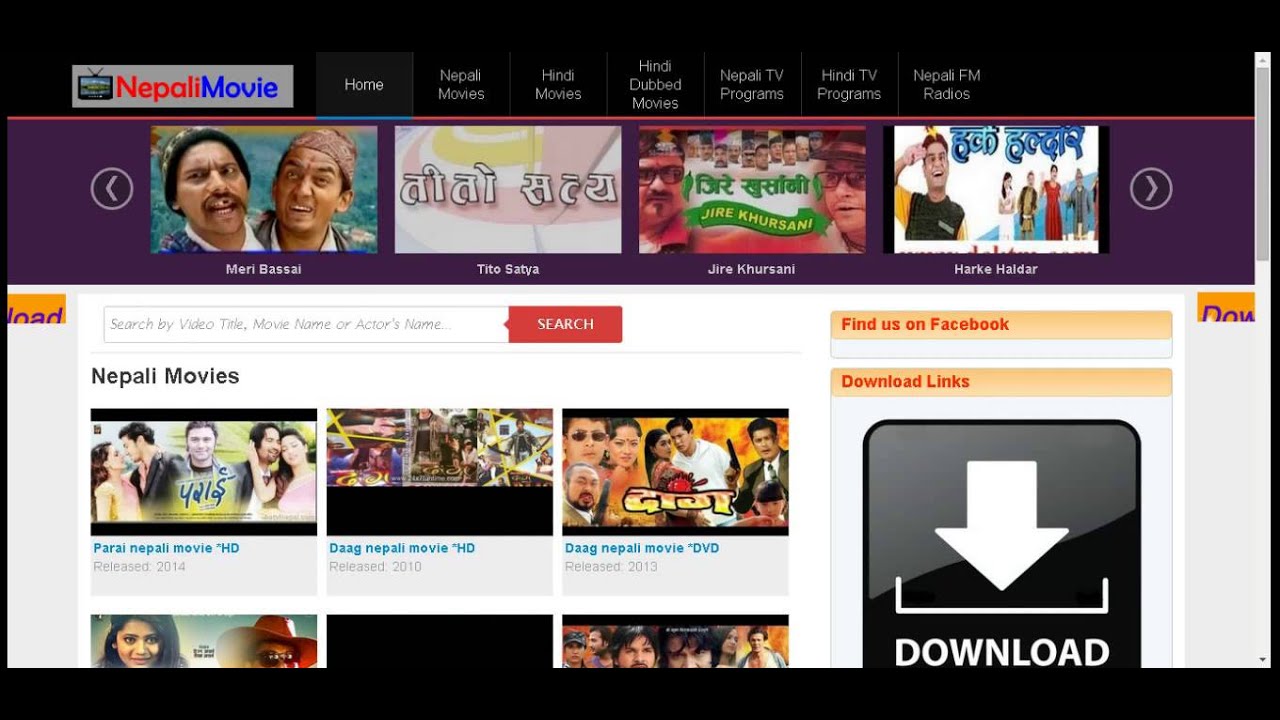Click the next carousel arrow
This screenshot has width=1280, height=720.
[x=1151, y=188]
